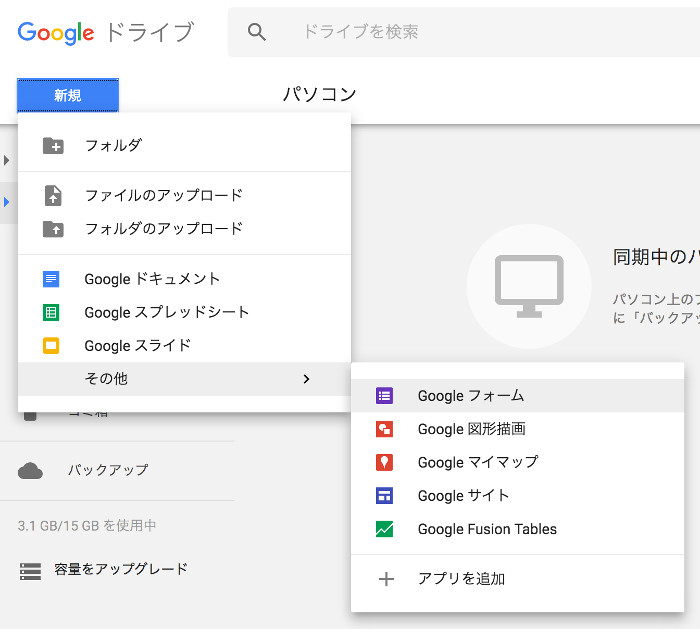Select Google Fusion Tables in the submenu
The image size is (700, 629).
[x=517, y=529]
